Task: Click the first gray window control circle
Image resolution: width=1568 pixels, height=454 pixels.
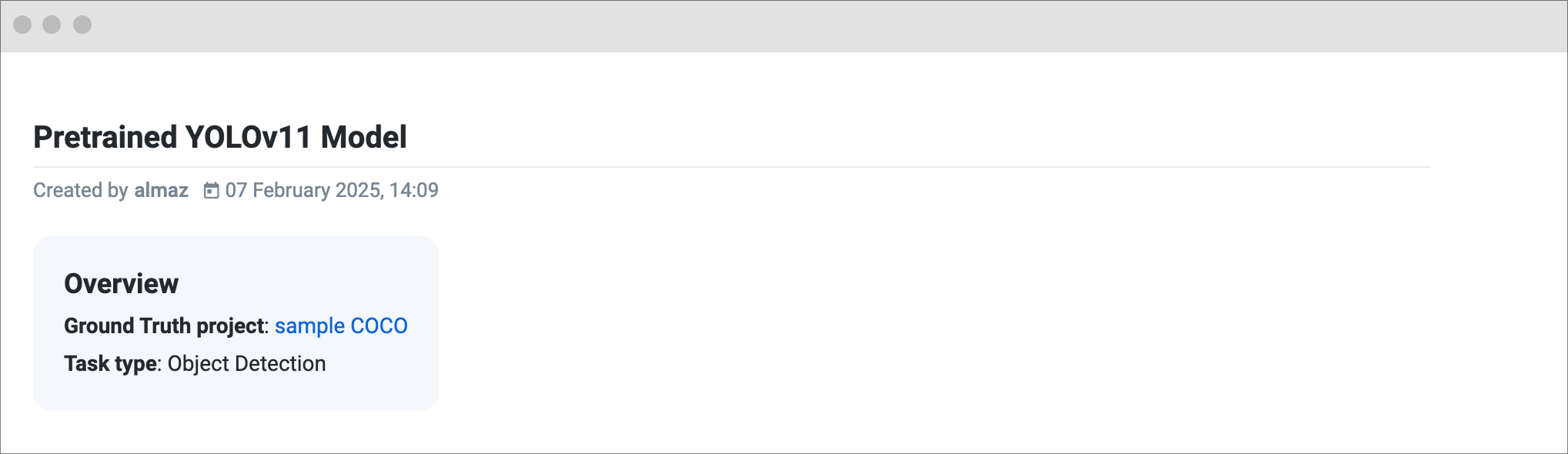Action: pyautogui.click(x=22, y=25)
